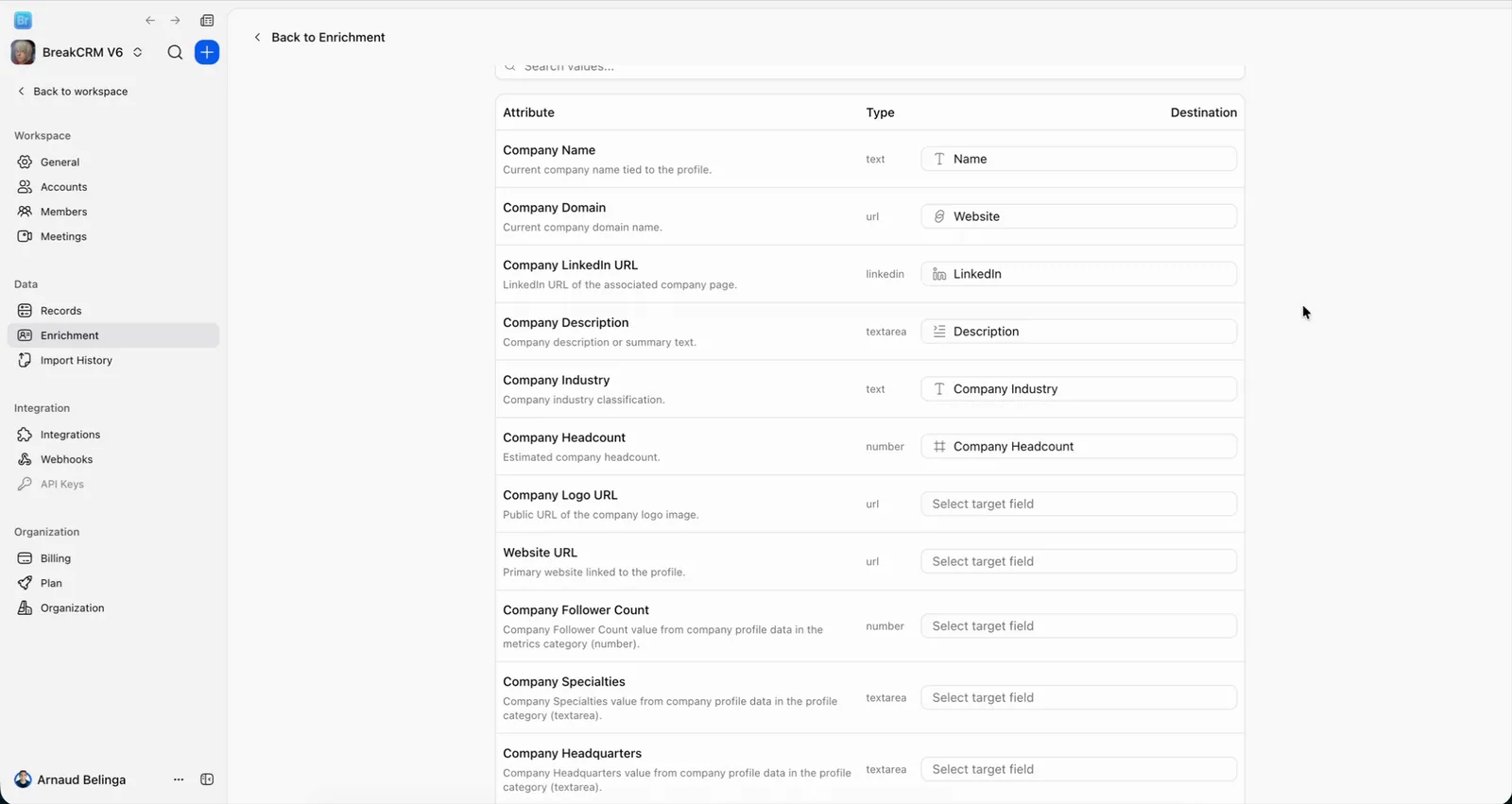Click the blue plus create button
This screenshot has height=804, width=1512.
pyautogui.click(x=207, y=53)
